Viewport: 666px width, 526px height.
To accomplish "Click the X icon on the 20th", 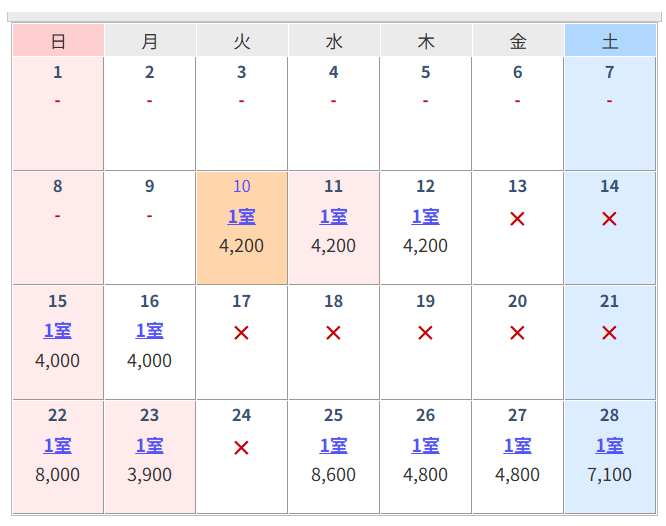I will tap(517, 333).
